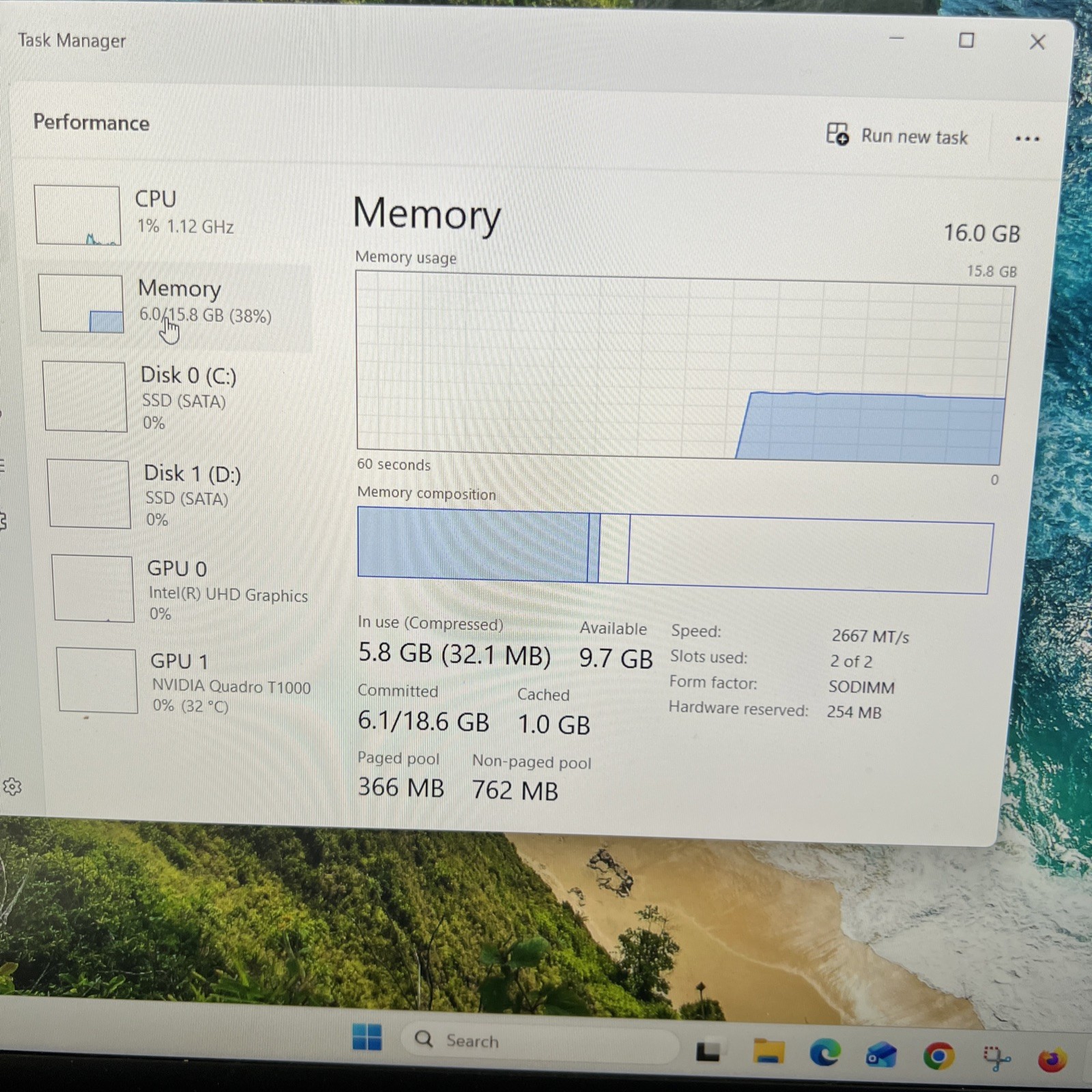This screenshot has width=1092, height=1092.
Task: Select GPU 1 NVIDIA Quadro T1000
Action: pyautogui.click(x=186, y=681)
